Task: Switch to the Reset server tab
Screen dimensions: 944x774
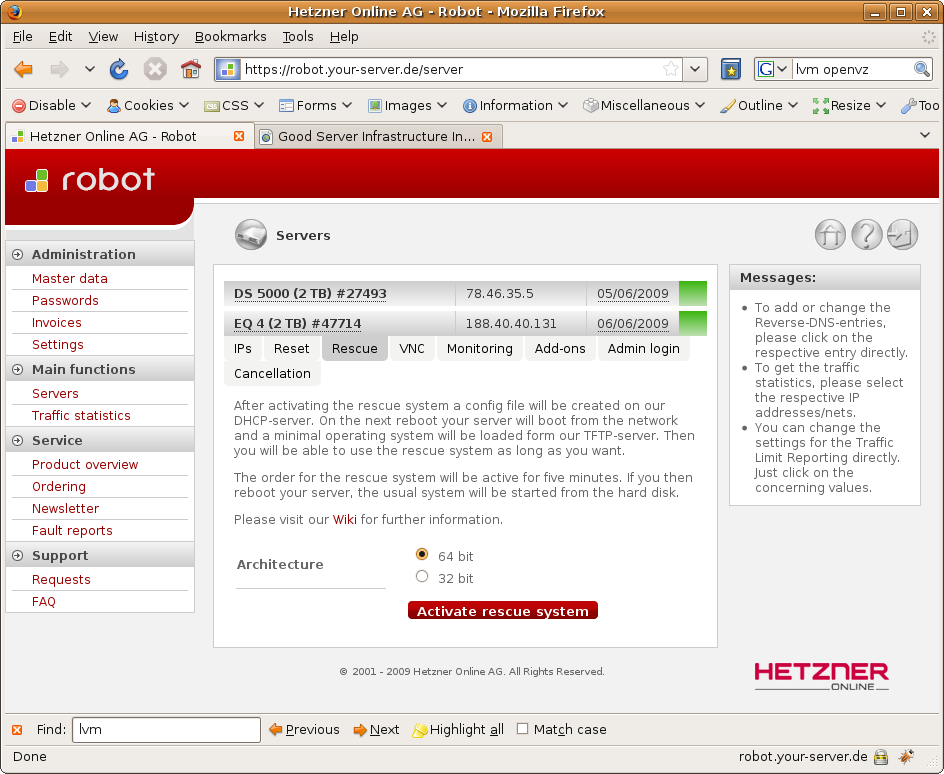Action: click(291, 348)
